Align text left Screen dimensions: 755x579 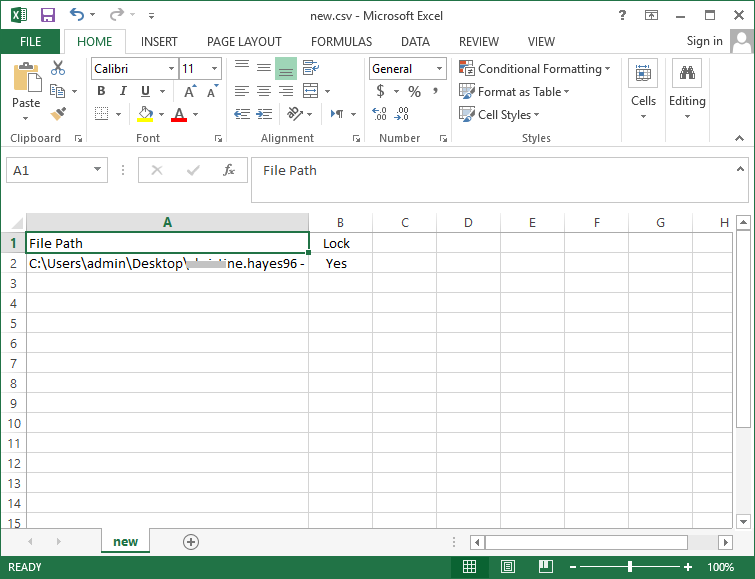242,91
